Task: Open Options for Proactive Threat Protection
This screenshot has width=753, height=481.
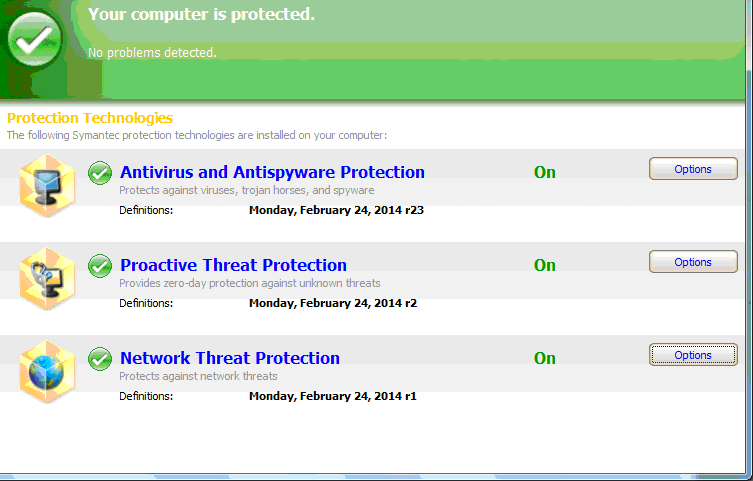Action: point(693,262)
